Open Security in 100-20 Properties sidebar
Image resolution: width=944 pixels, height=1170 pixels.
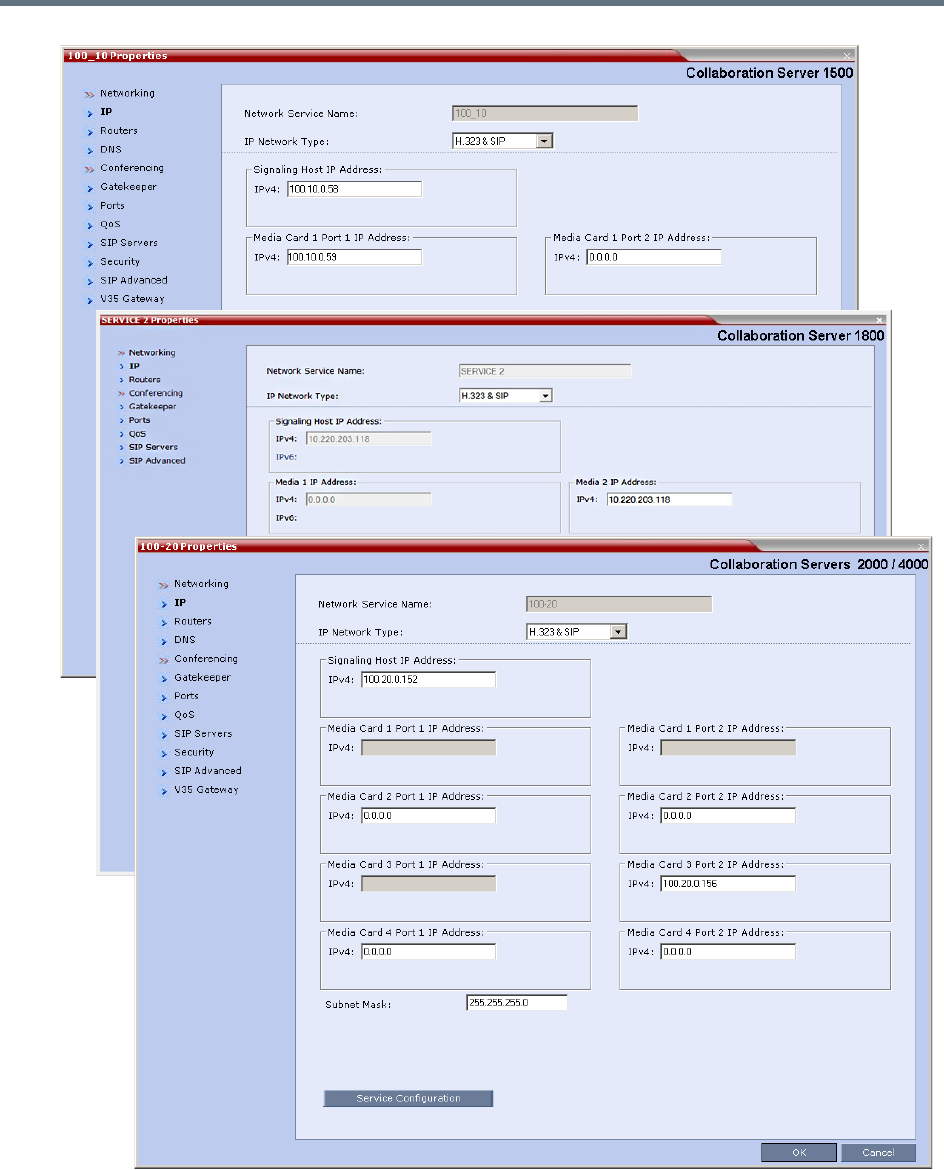(x=194, y=752)
